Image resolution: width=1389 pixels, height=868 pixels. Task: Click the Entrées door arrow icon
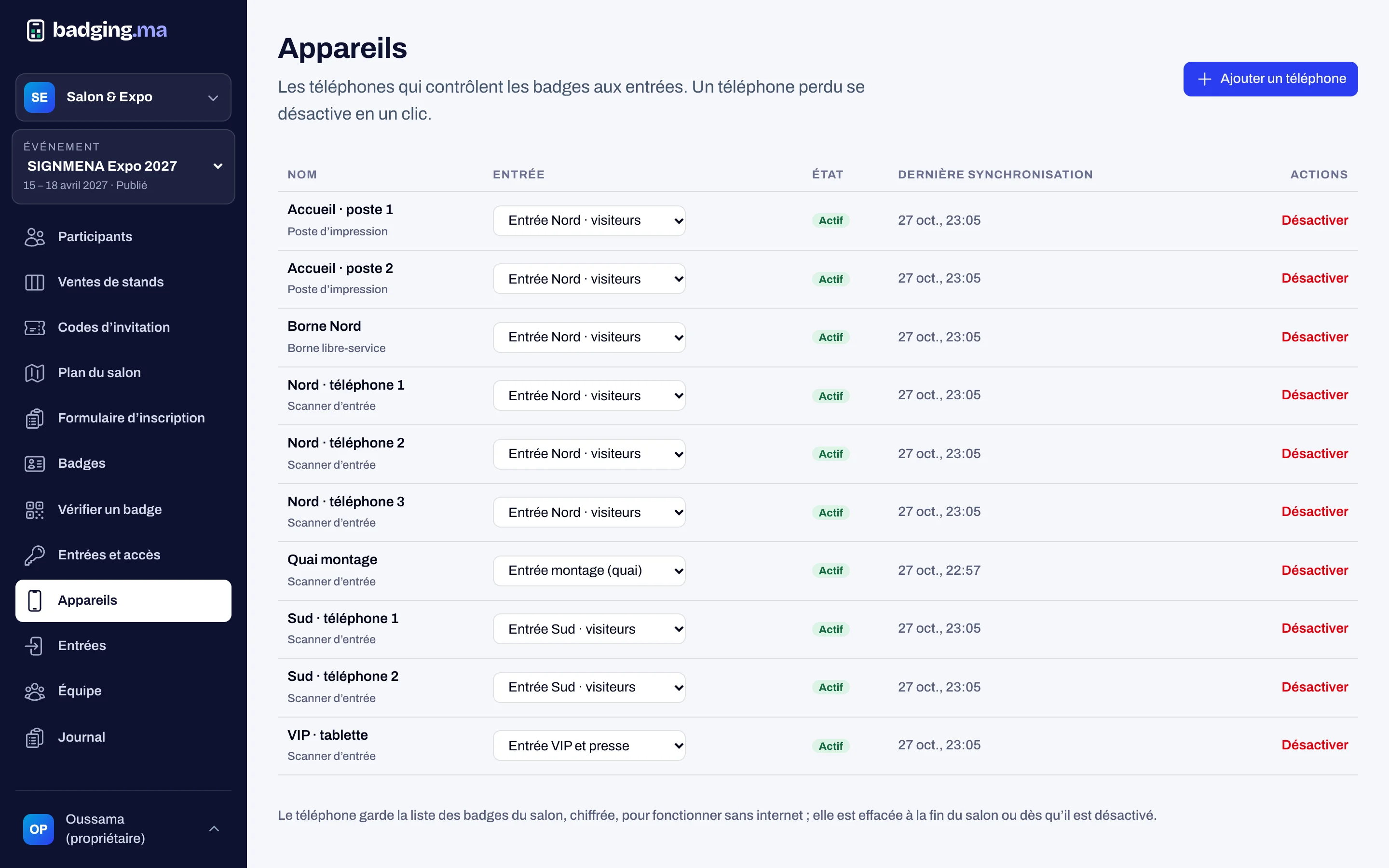pos(34,645)
